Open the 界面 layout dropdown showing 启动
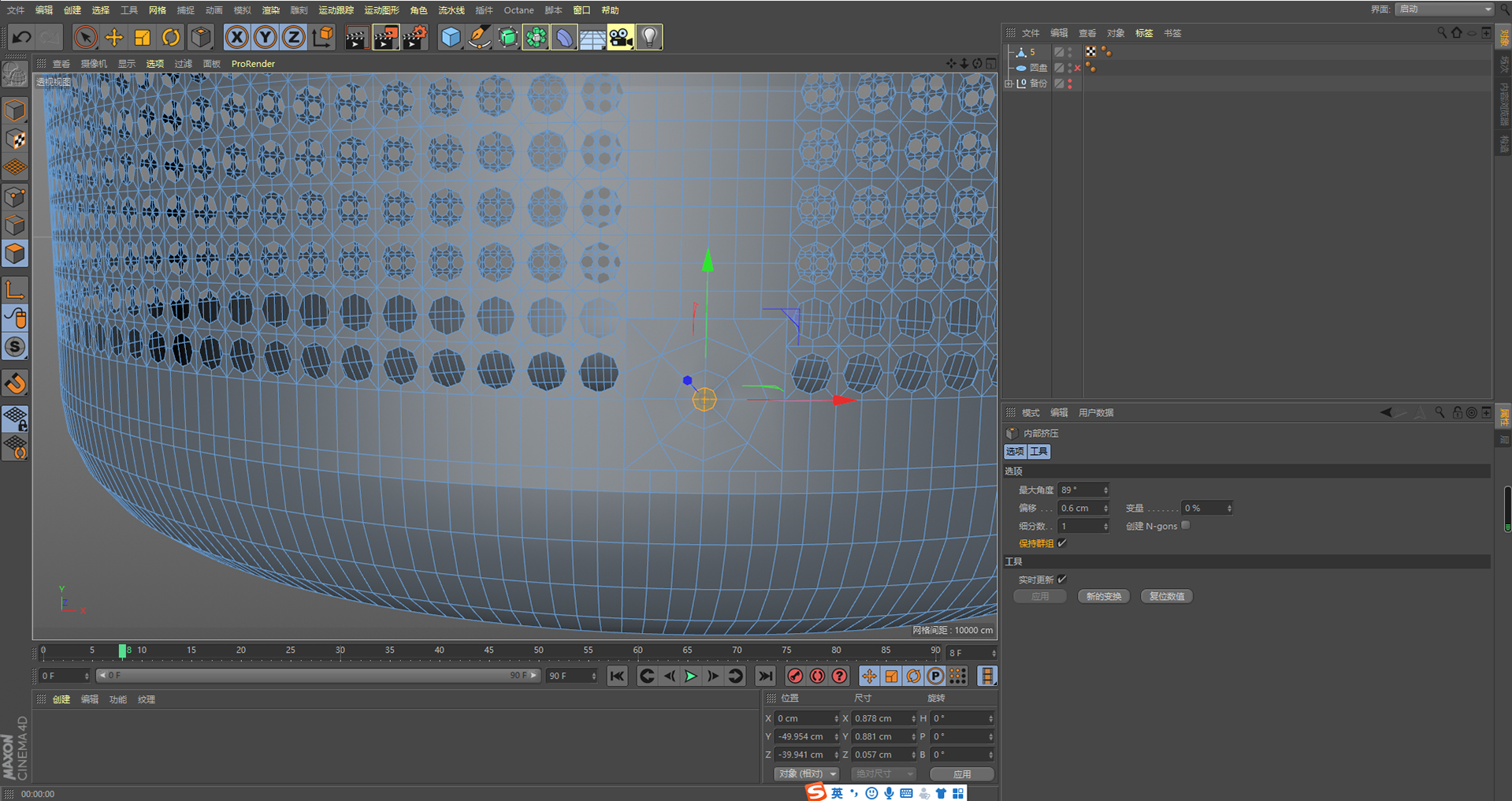 (x=1444, y=9)
